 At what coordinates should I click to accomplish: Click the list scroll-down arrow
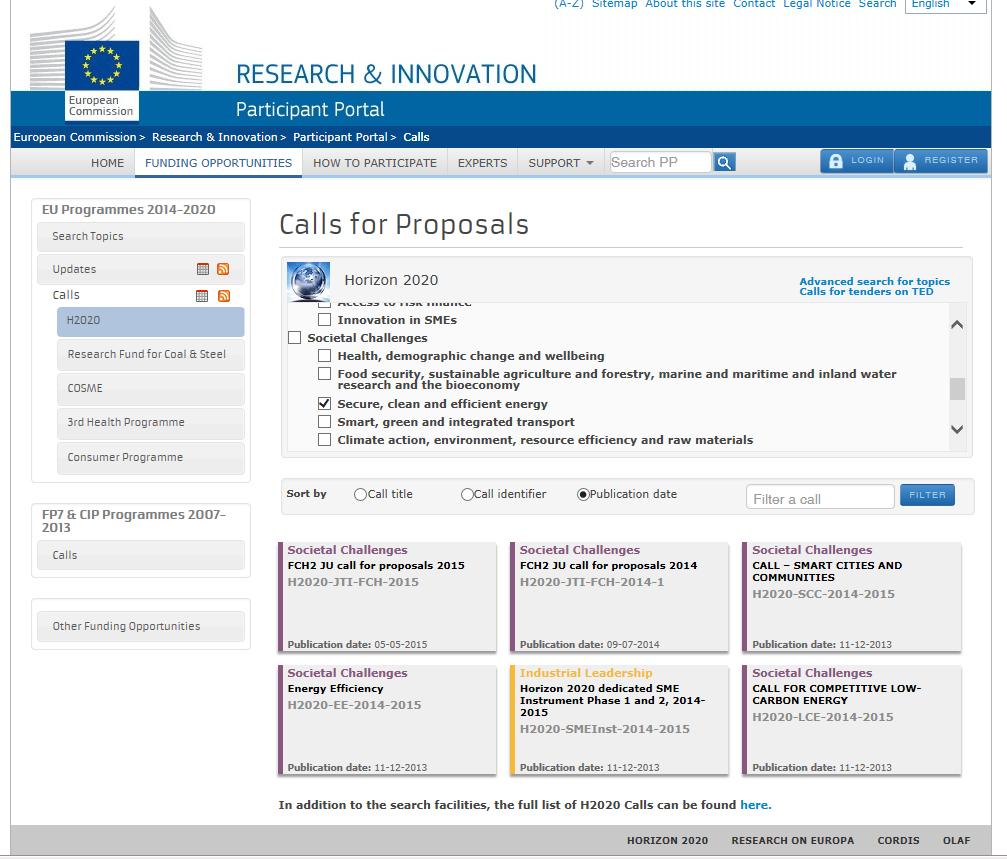tap(957, 430)
